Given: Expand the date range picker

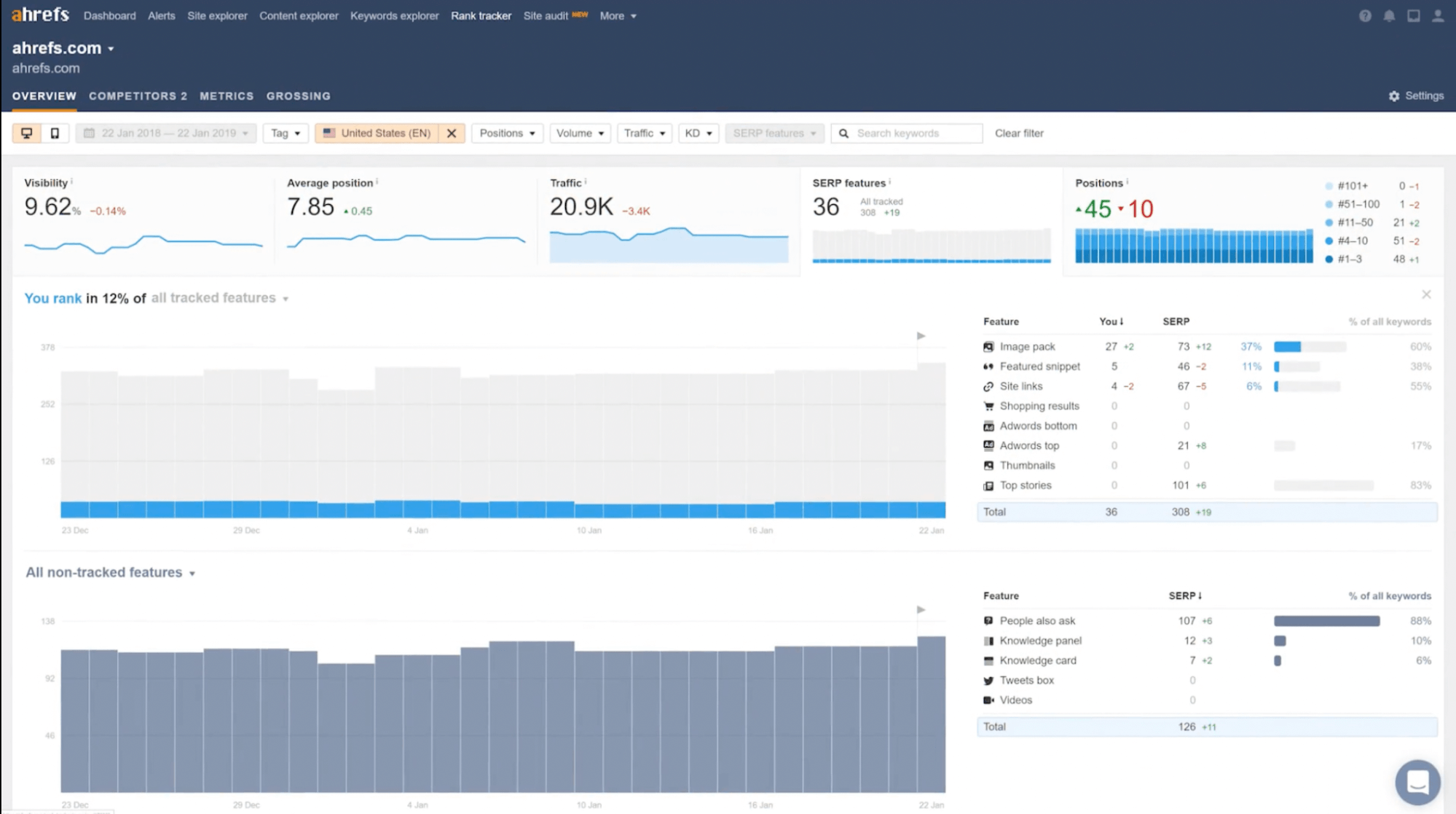Looking at the screenshot, I should 167,133.
